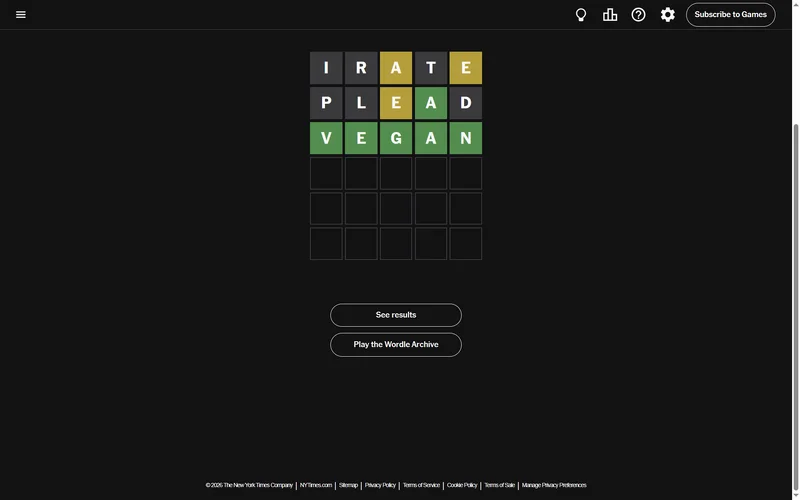Click the green A tile in PLEAD
Screen dimensions: 800x500
click(x=431, y=103)
